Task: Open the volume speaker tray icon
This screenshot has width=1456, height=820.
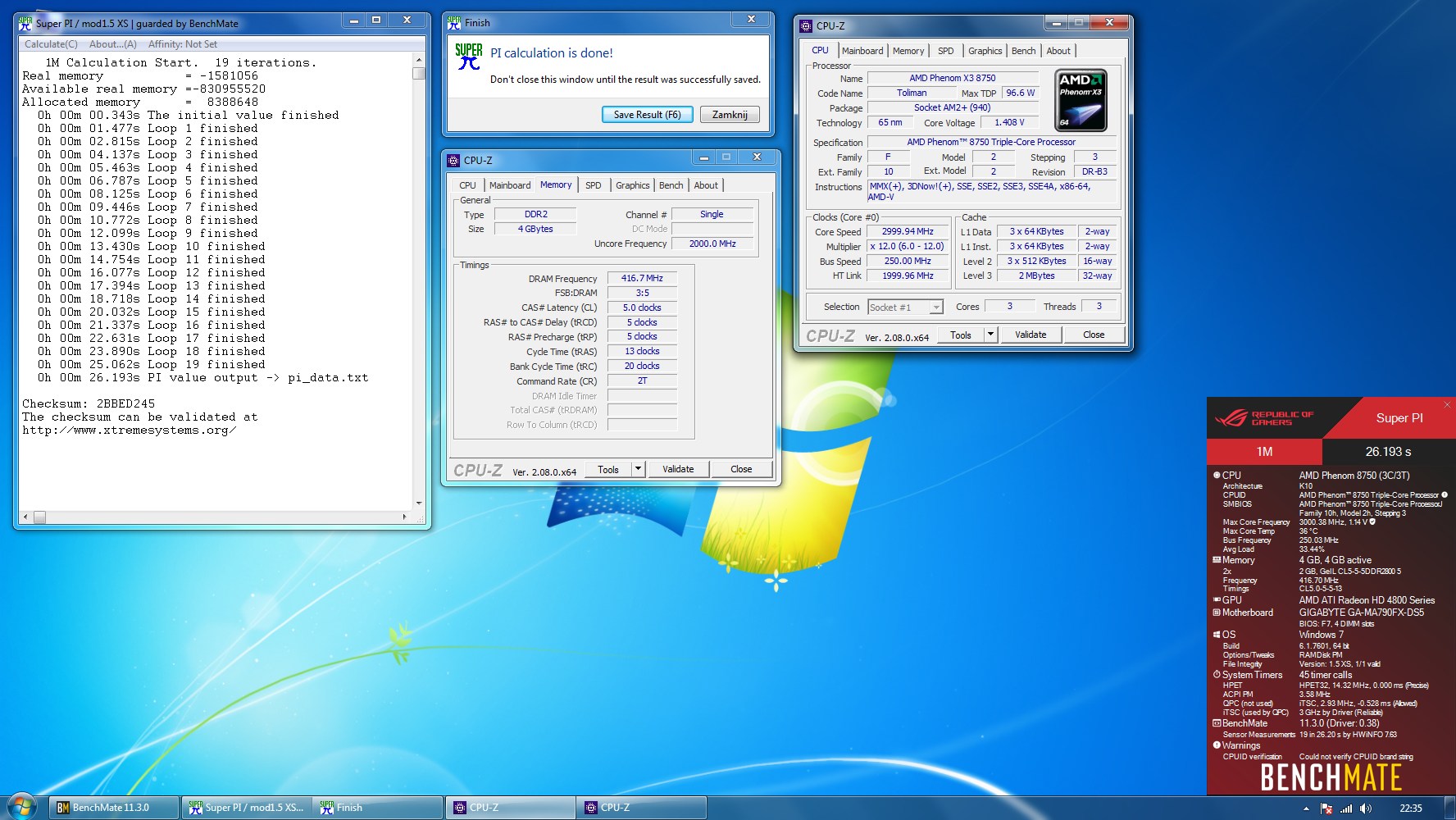Action: [x=1365, y=808]
